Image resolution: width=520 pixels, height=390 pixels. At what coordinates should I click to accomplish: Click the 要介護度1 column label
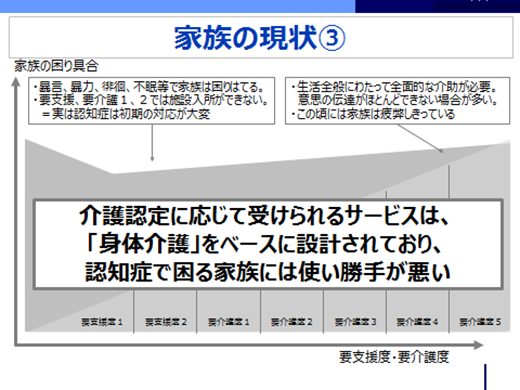click(229, 322)
